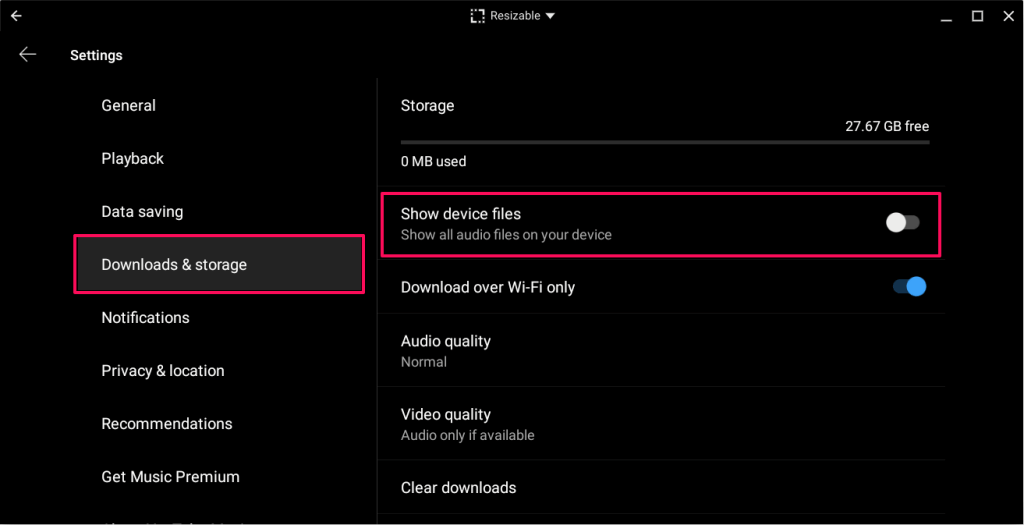Viewport: 1024px width, 525px height.
Task: Toggle Show device files switch
Action: coord(902,223)
